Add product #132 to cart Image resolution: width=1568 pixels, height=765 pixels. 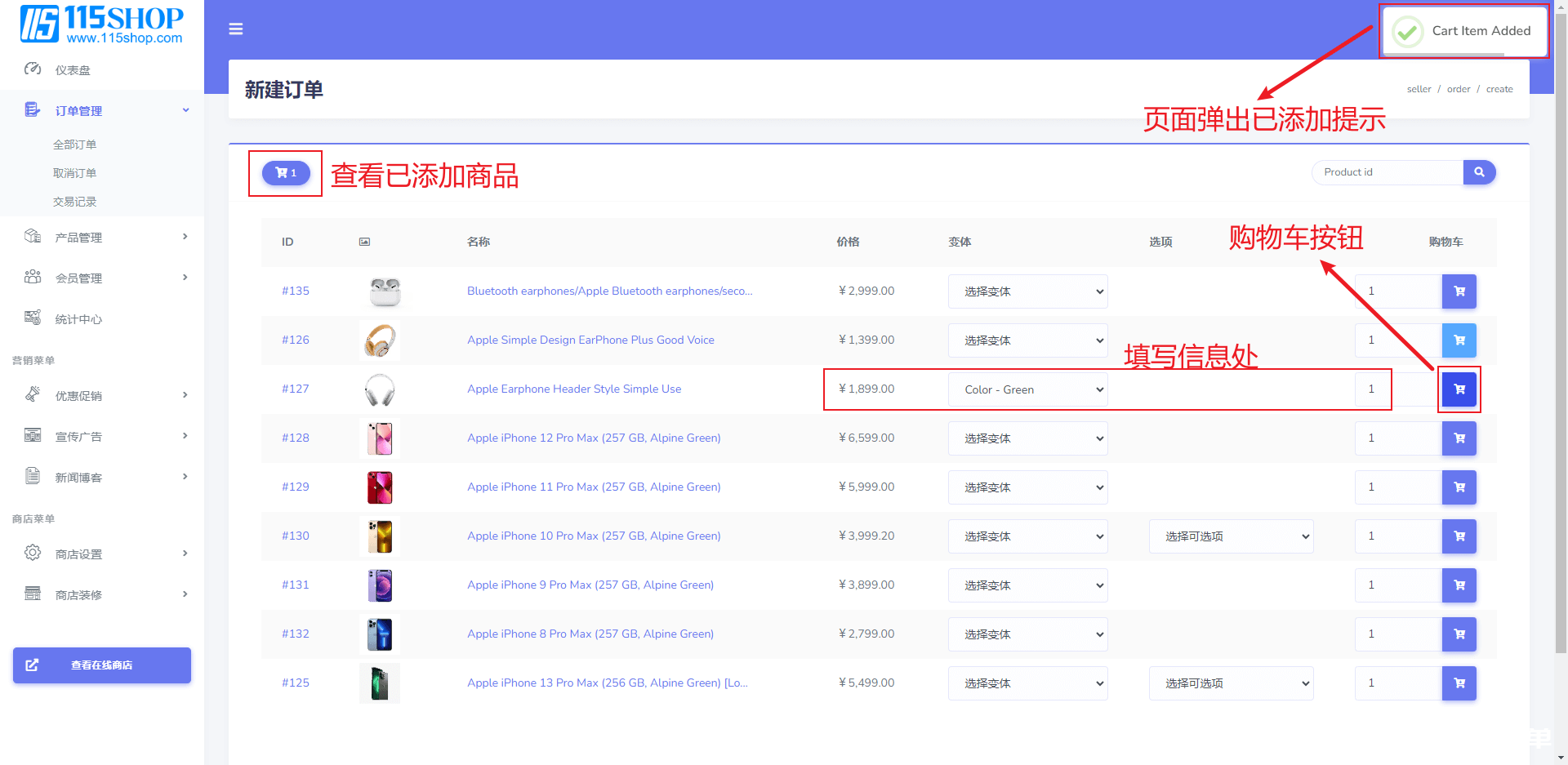tap(1459, 634)
